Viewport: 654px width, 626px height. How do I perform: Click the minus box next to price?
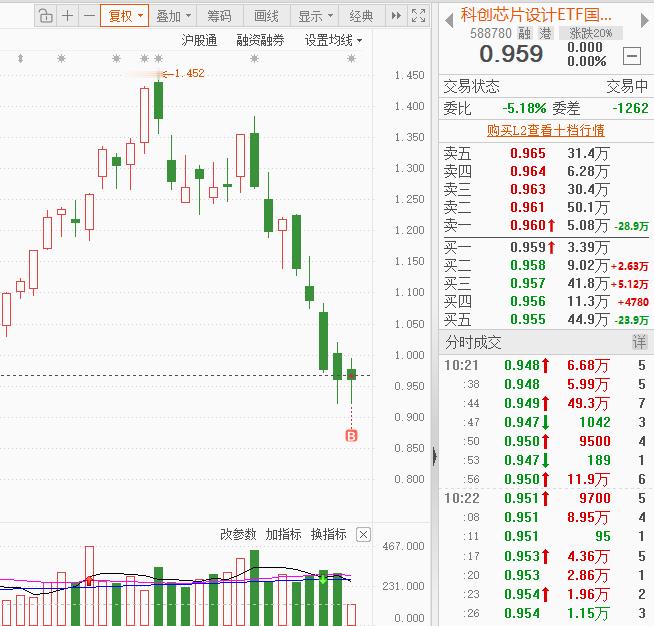point(632,55)
